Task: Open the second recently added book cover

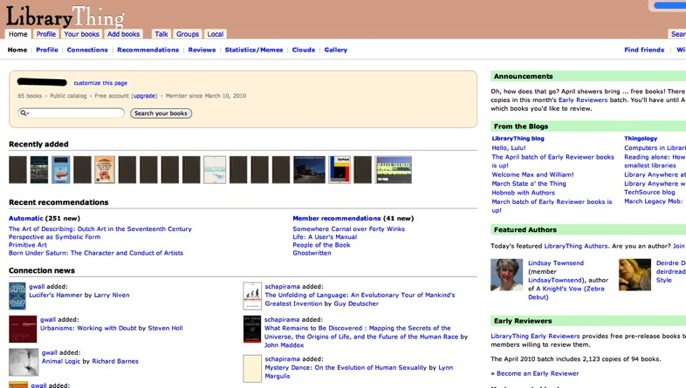Action: click(39, 170)
